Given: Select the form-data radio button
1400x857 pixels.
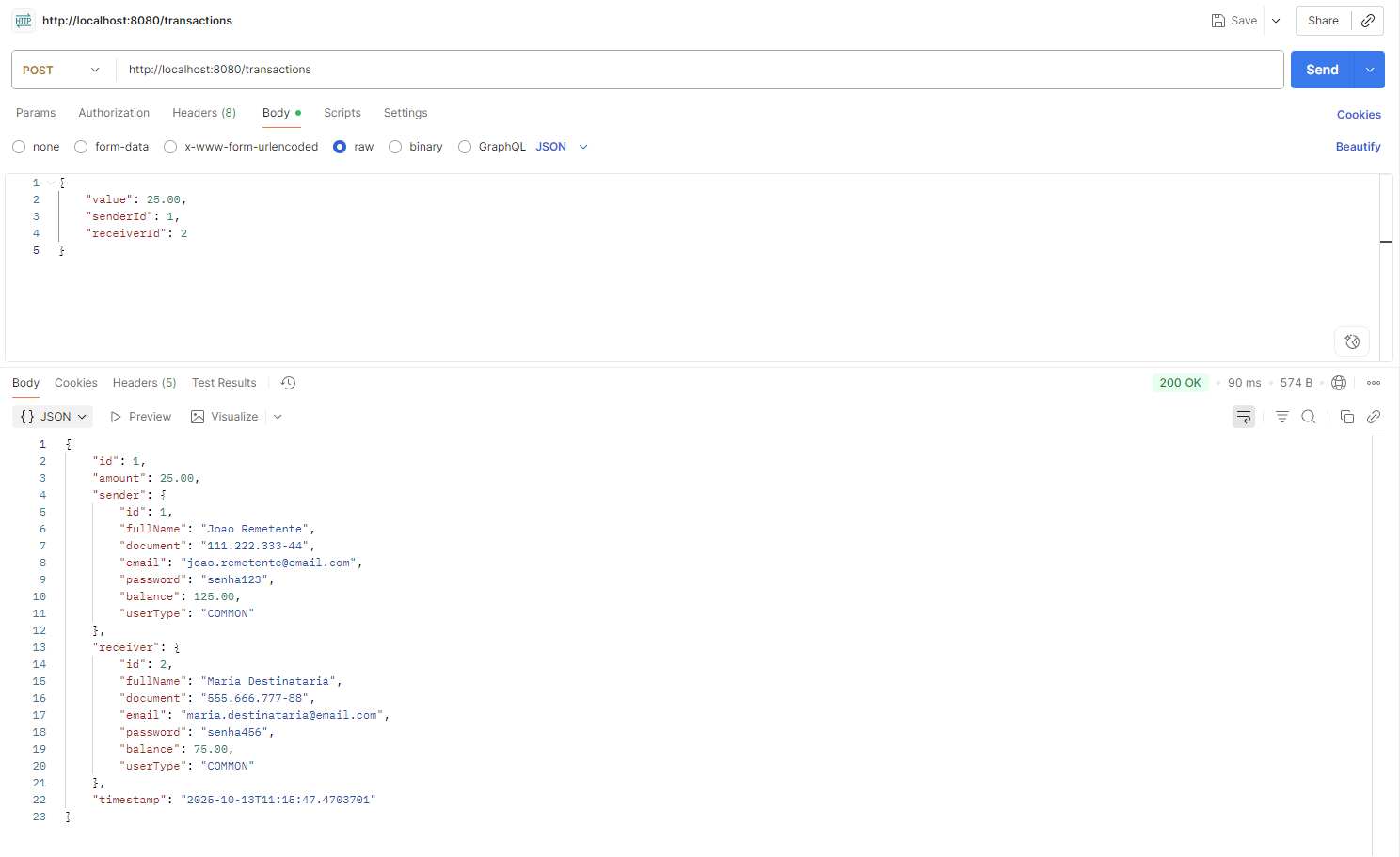Looking at the screenshot, I should pos(82,147).
